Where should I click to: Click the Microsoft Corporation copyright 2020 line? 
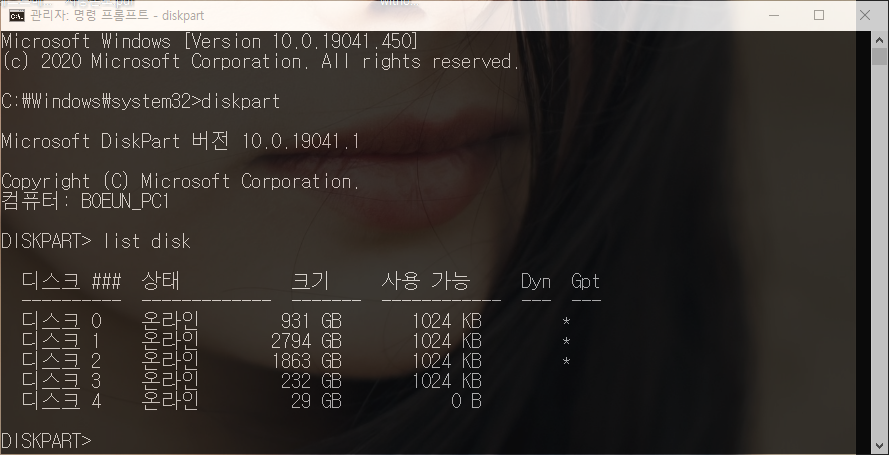[x=260, y=61]
